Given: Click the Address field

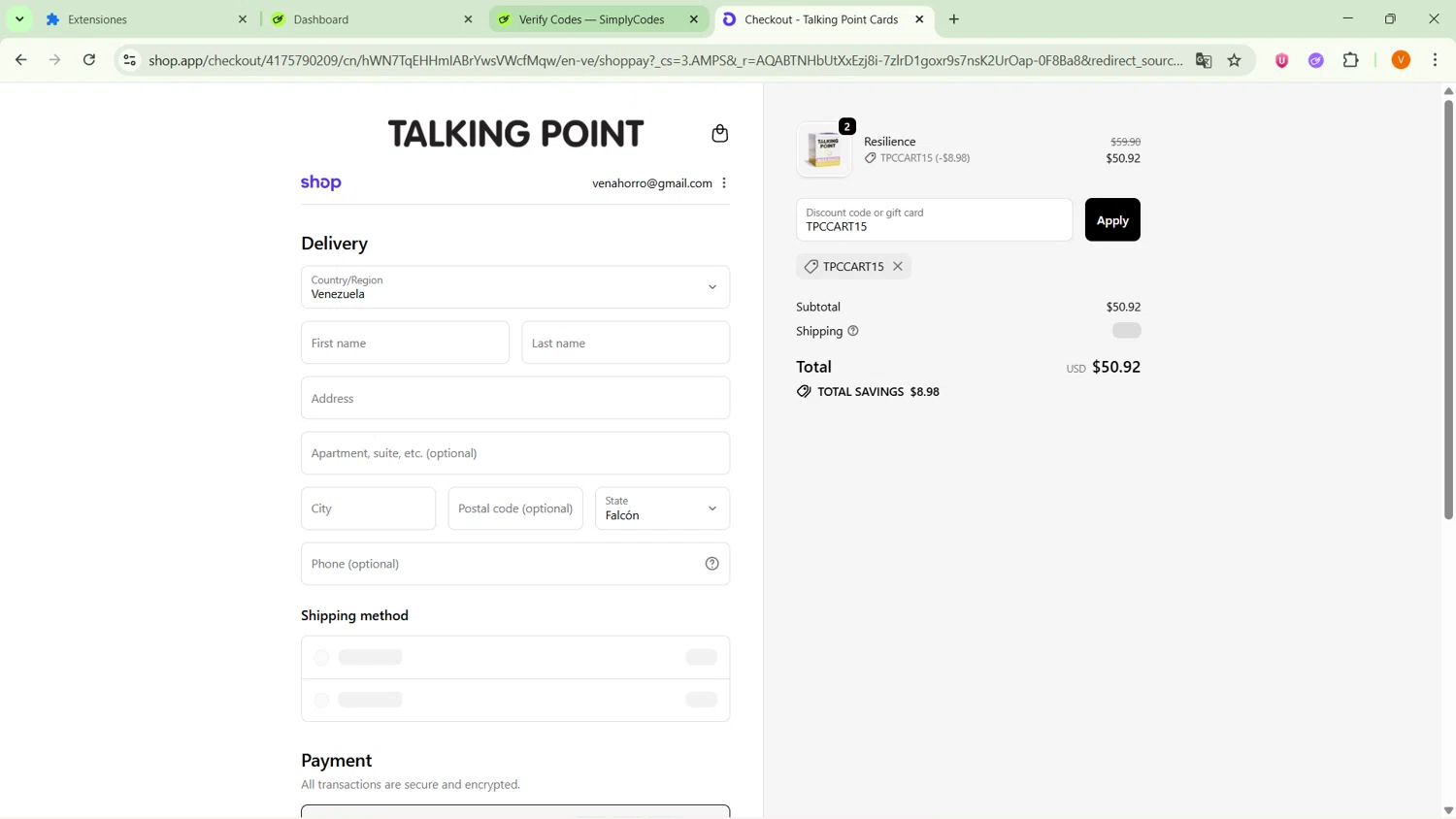Looking at the screenshot, I should point(515,398).
